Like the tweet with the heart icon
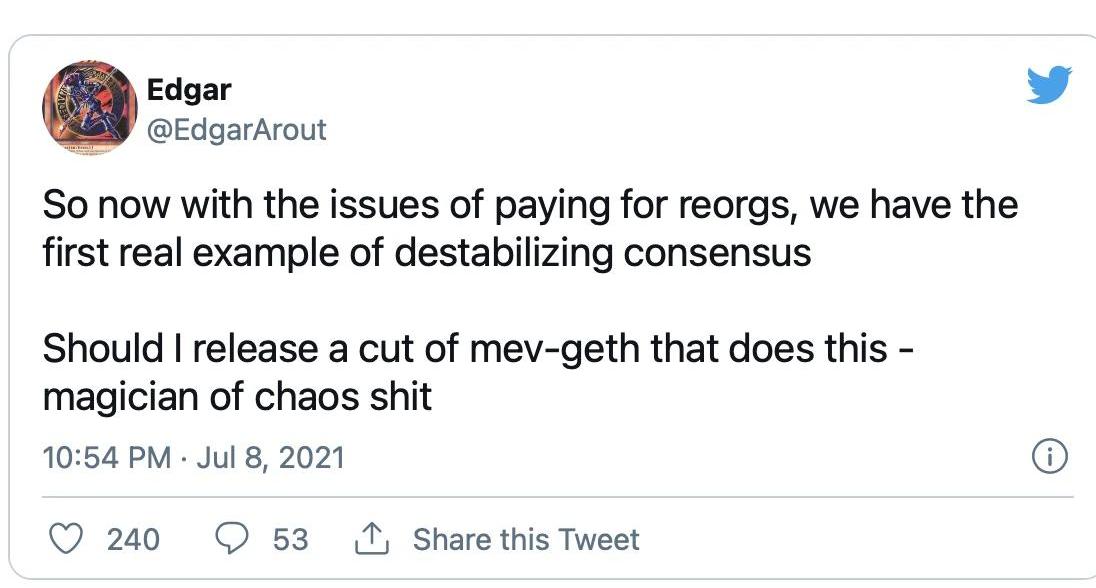Screen dimensions: 1096x588 click(x=66, y=539)
